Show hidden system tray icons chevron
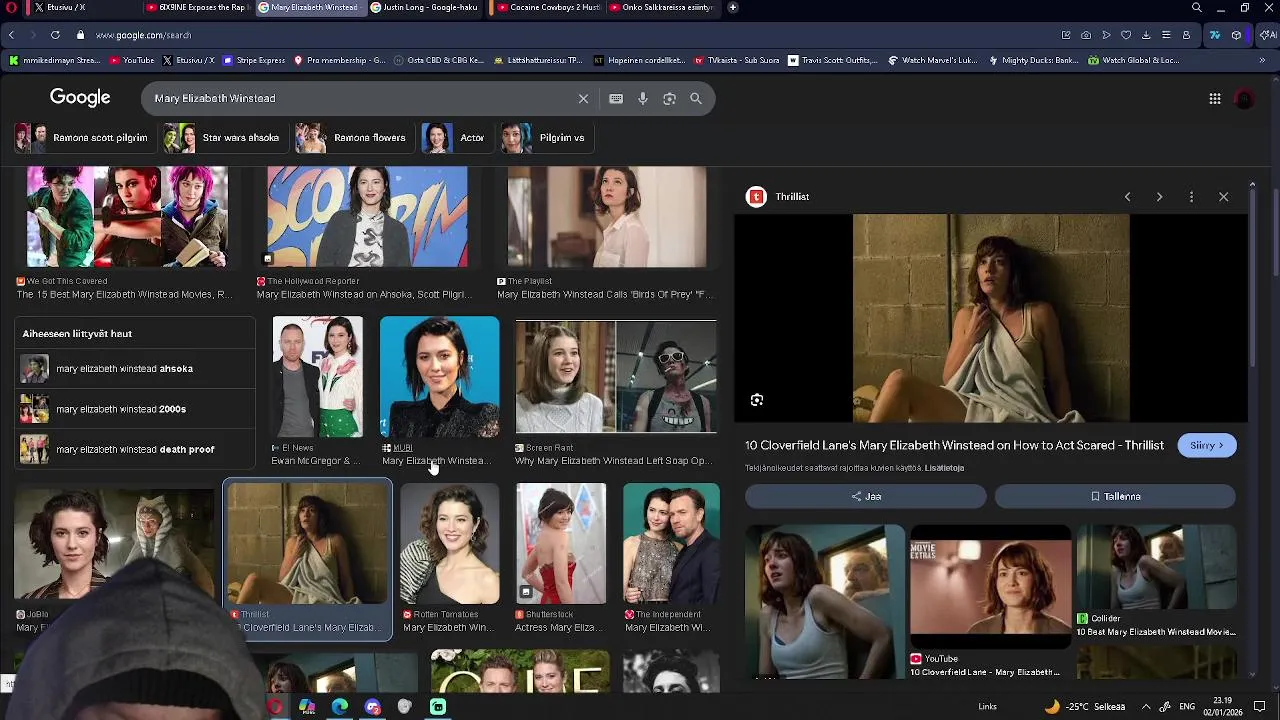Image resolution: width=1280 pixels, height=720 pixels. [1146, 707]
